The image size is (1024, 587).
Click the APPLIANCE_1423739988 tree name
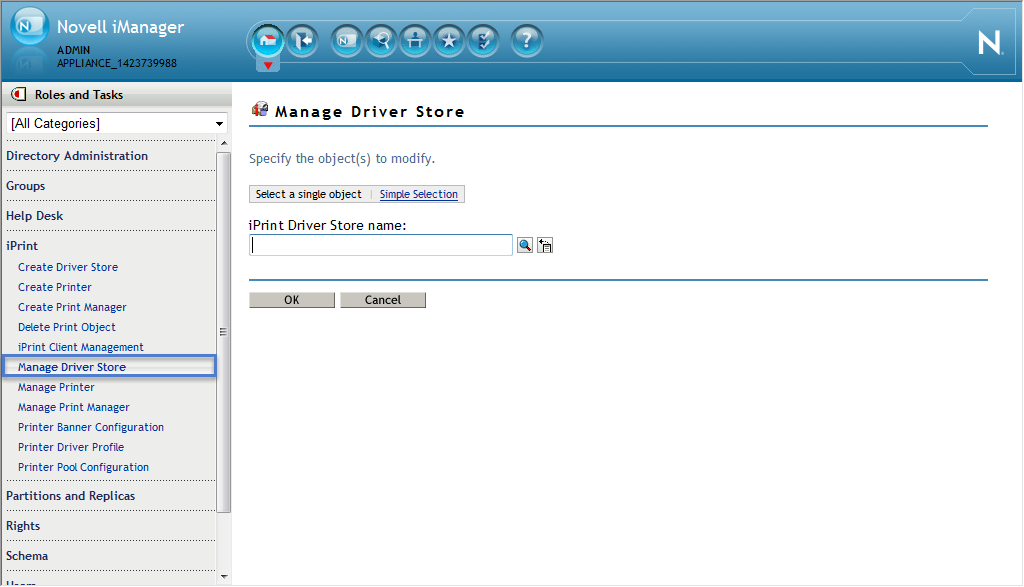point(117,63)
